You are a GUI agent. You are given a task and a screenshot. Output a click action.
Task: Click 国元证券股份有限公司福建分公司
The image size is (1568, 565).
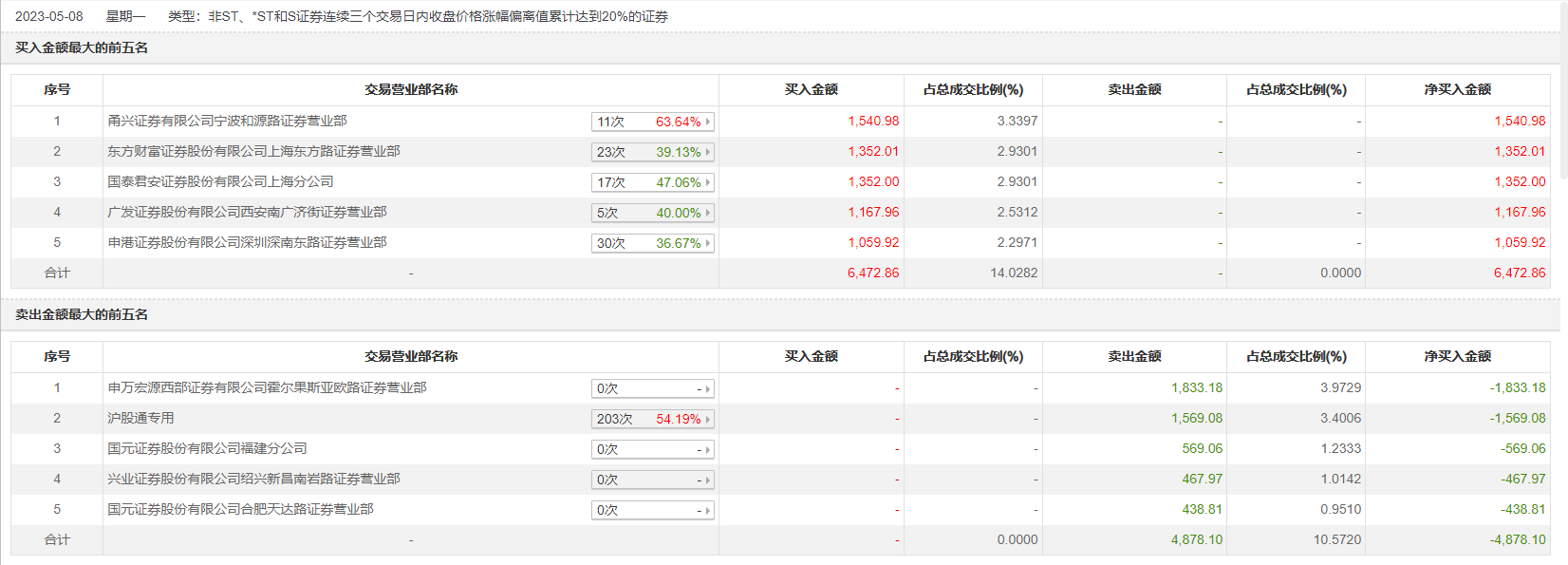(x=207, y=448)
